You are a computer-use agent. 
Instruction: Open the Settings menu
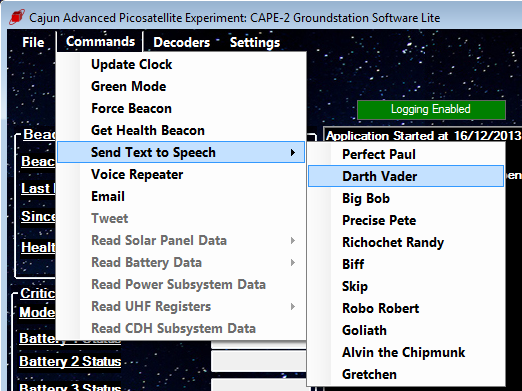(255, 42)
